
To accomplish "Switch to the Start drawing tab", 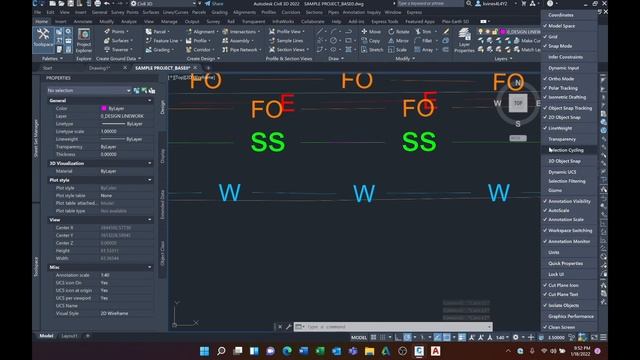I will coord(48,68).
